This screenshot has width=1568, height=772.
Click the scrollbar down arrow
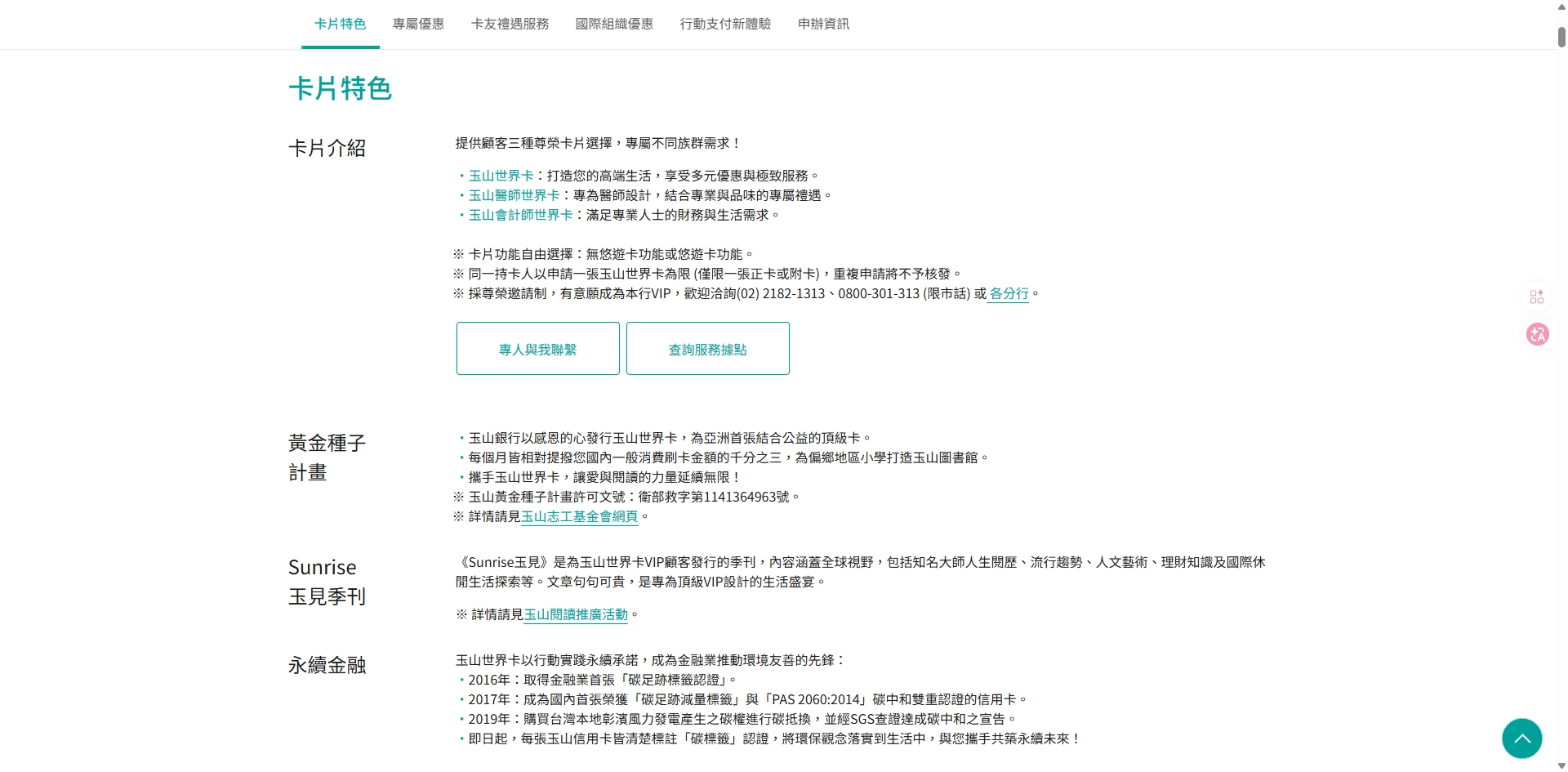coord(1561,766)
